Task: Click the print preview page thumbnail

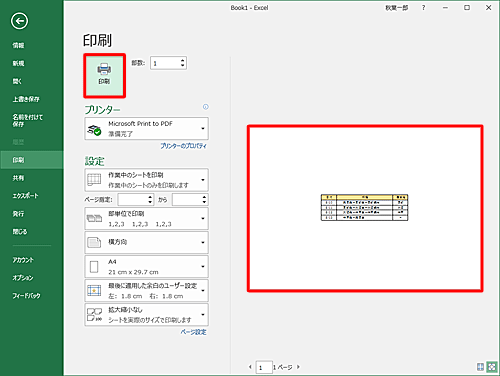Action: click(365, 209)
